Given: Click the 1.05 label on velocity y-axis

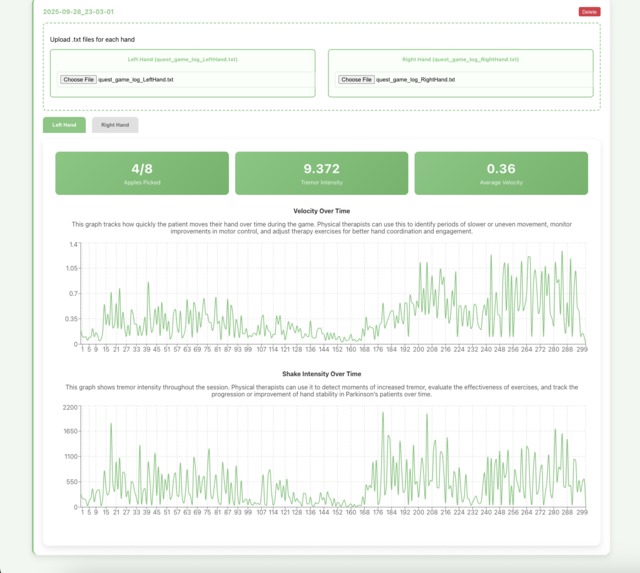Looking at the screenshot, I should click(71, 268).
